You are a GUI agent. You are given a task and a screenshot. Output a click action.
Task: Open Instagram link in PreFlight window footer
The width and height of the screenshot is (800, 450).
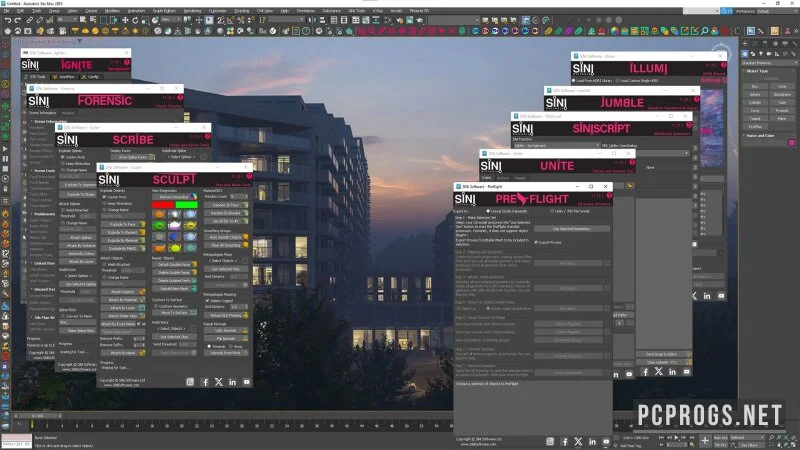(x=550, y=441)
